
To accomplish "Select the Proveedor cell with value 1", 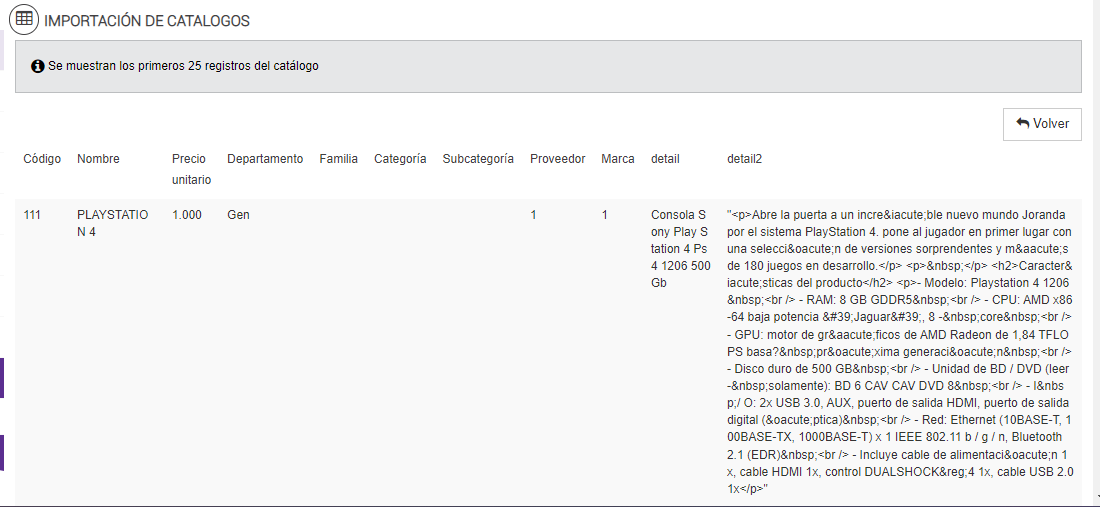I will pyautogui.click(x=533, y=215).
